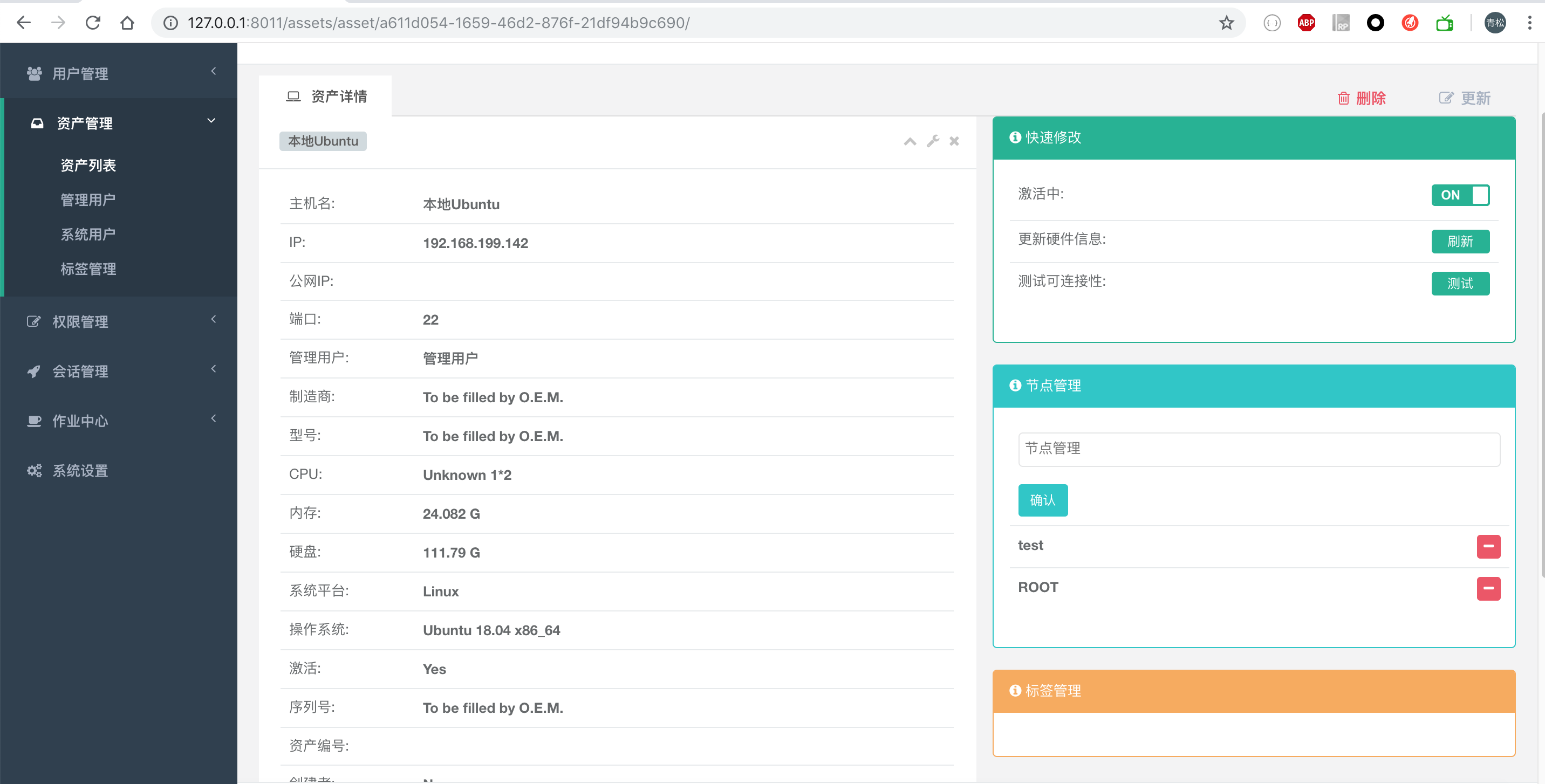Image resolution: width=1545 pixels, height=784 pixels.
Task: Toggle the 激活中 ON switch
Action: [x=1460, y=195]
